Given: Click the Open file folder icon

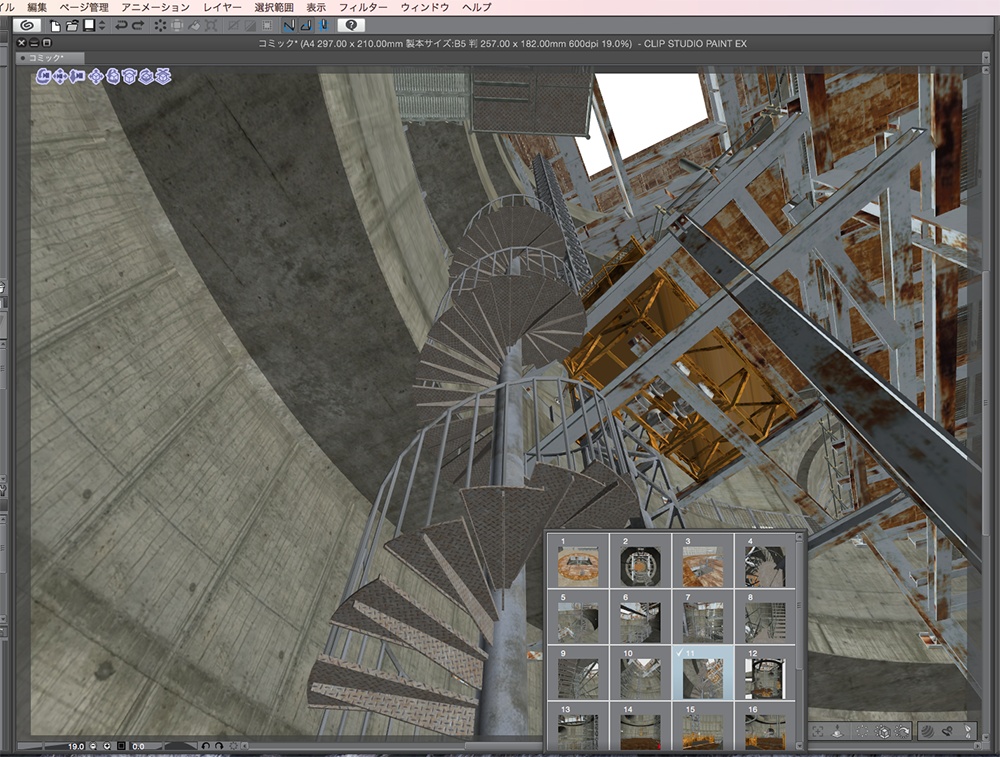Looking at the screenshot, I should pyautogui.click(x=72, y=26).
